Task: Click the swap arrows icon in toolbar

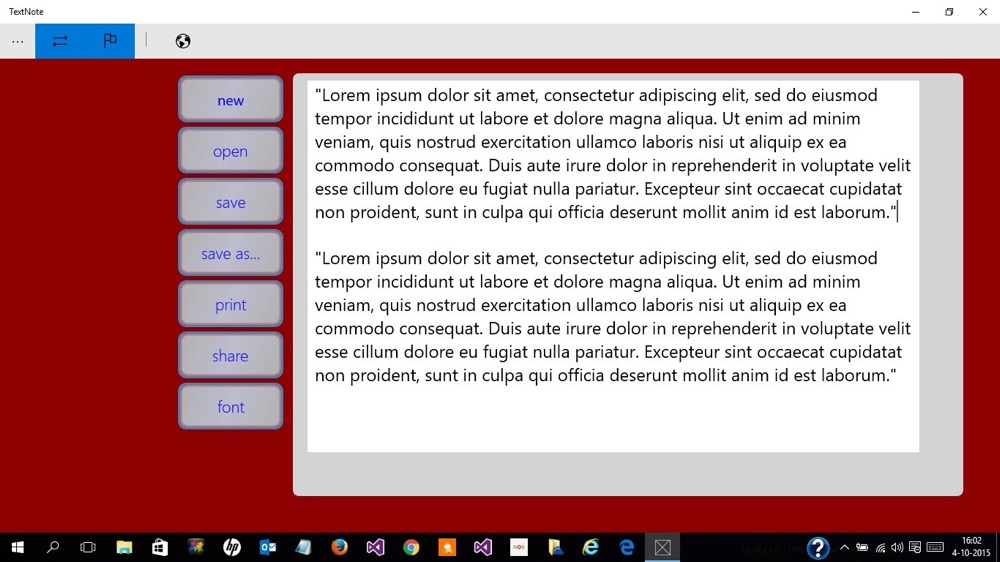Action: pos(60,41)
